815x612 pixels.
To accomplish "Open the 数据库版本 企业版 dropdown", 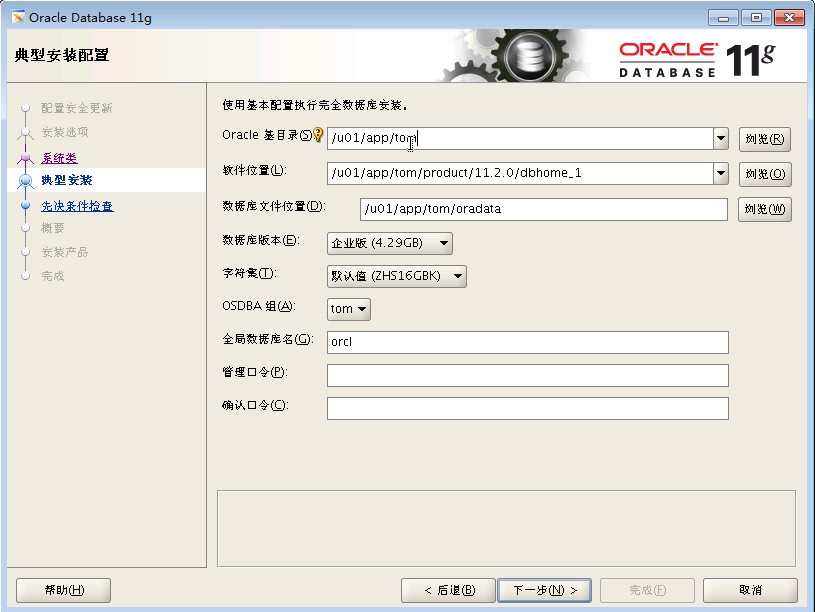I will coord(390,243).
